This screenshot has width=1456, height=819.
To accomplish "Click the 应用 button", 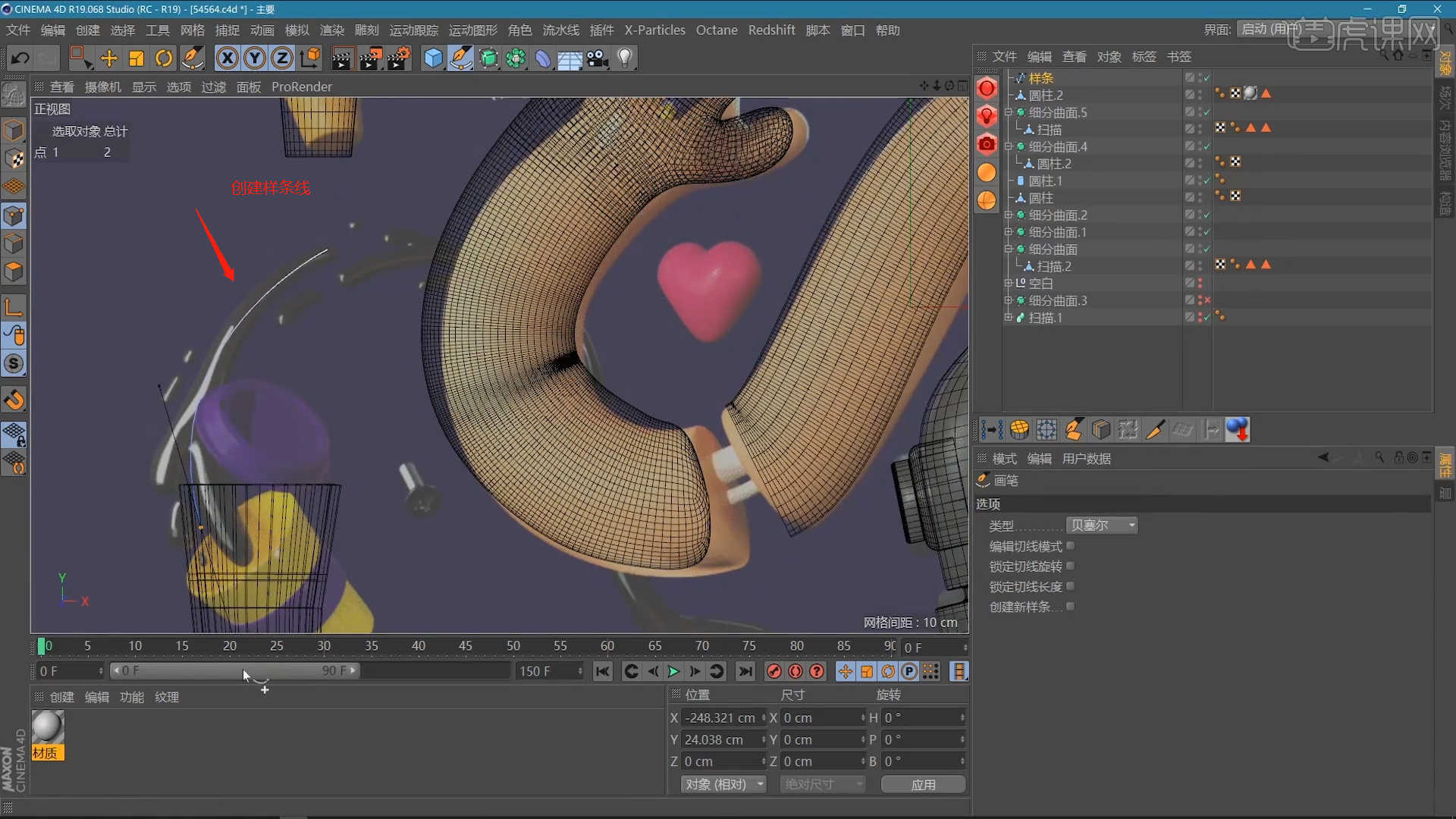I will 923,784.
